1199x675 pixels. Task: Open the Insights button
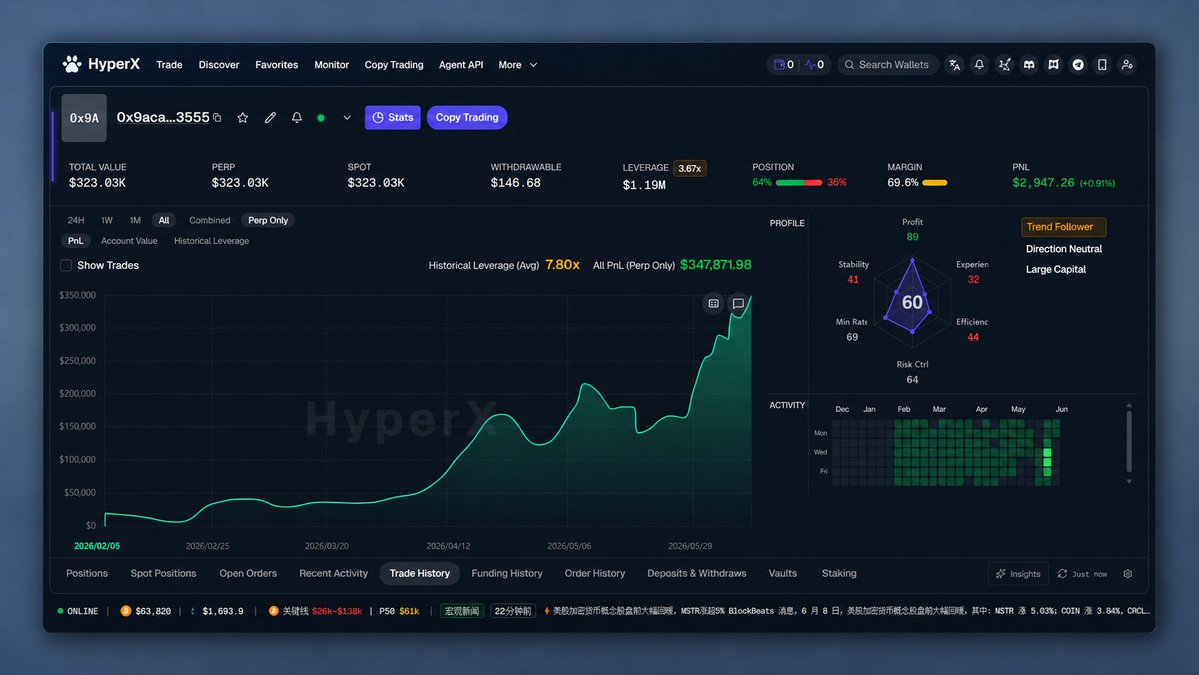pyautogui.click(x=1019, y=573)
